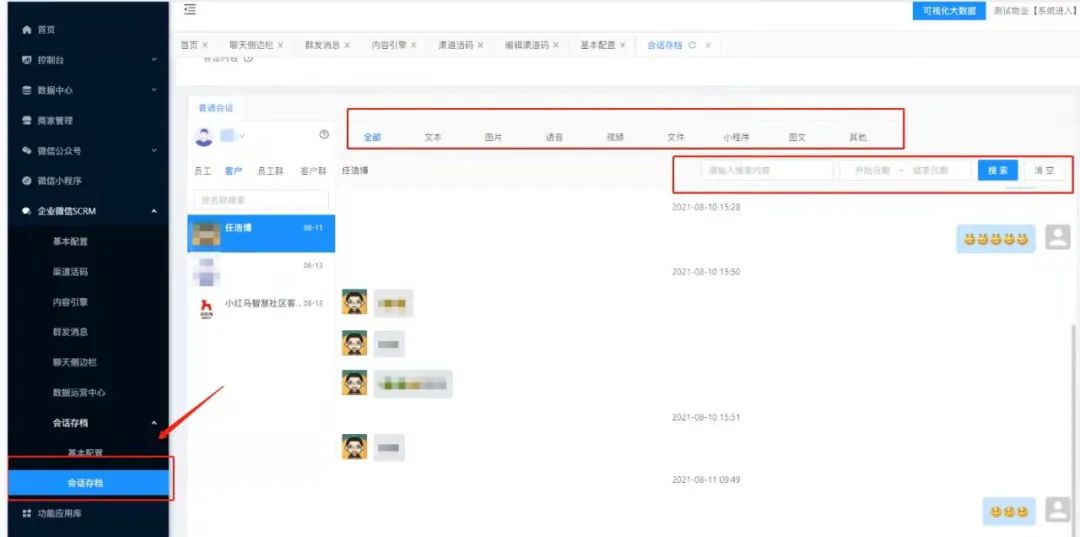This screenshot has height=537, width=1080.
Task: Close the 内容引擎 tab
Action: tap(414, 45)
